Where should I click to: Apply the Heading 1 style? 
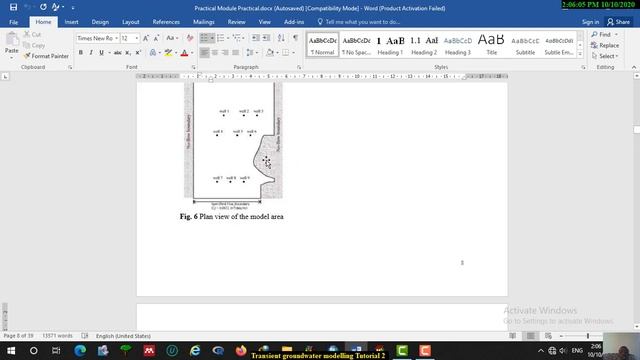(390, 44)
